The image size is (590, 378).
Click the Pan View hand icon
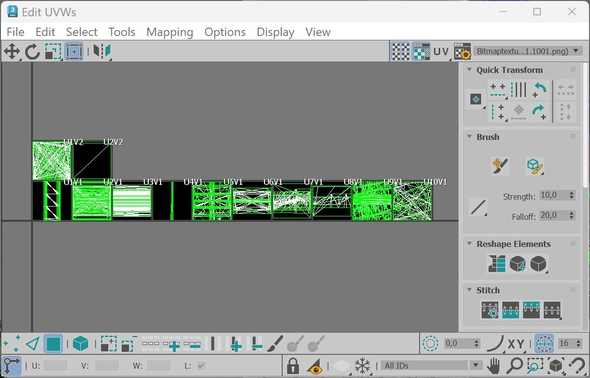(x=494, y=366)
